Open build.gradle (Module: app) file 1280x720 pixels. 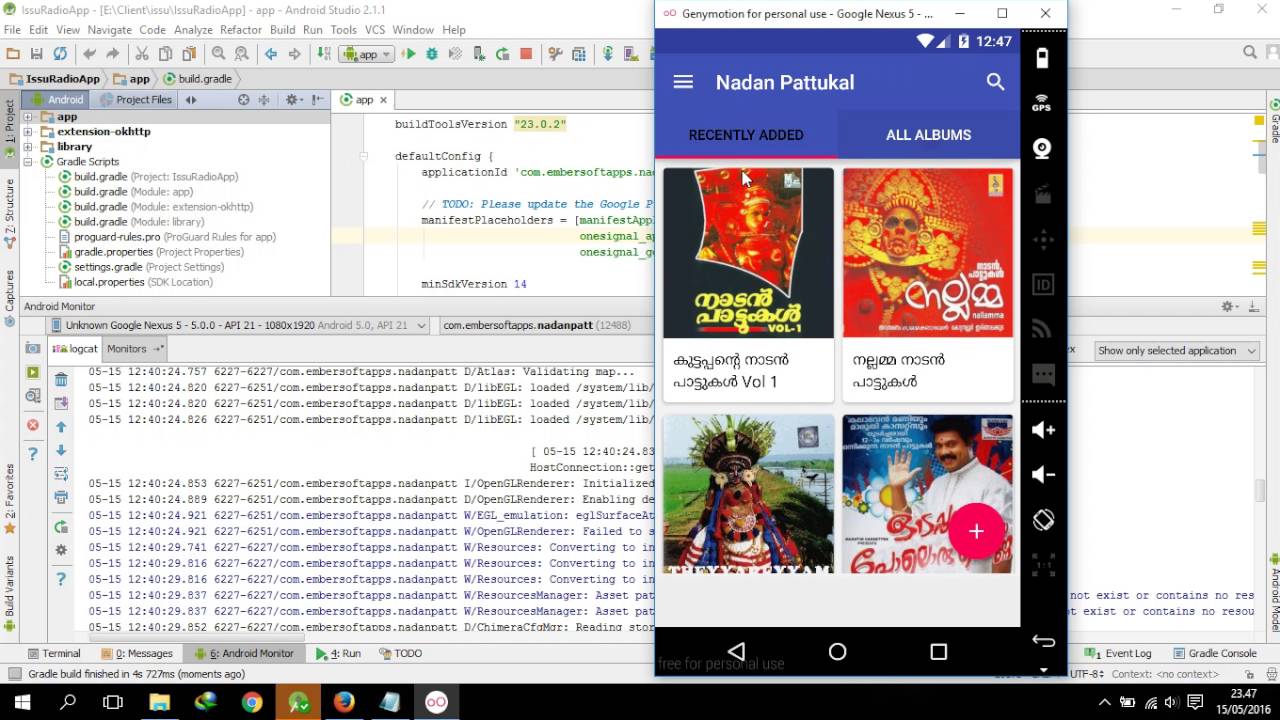[x=126, y=192]
